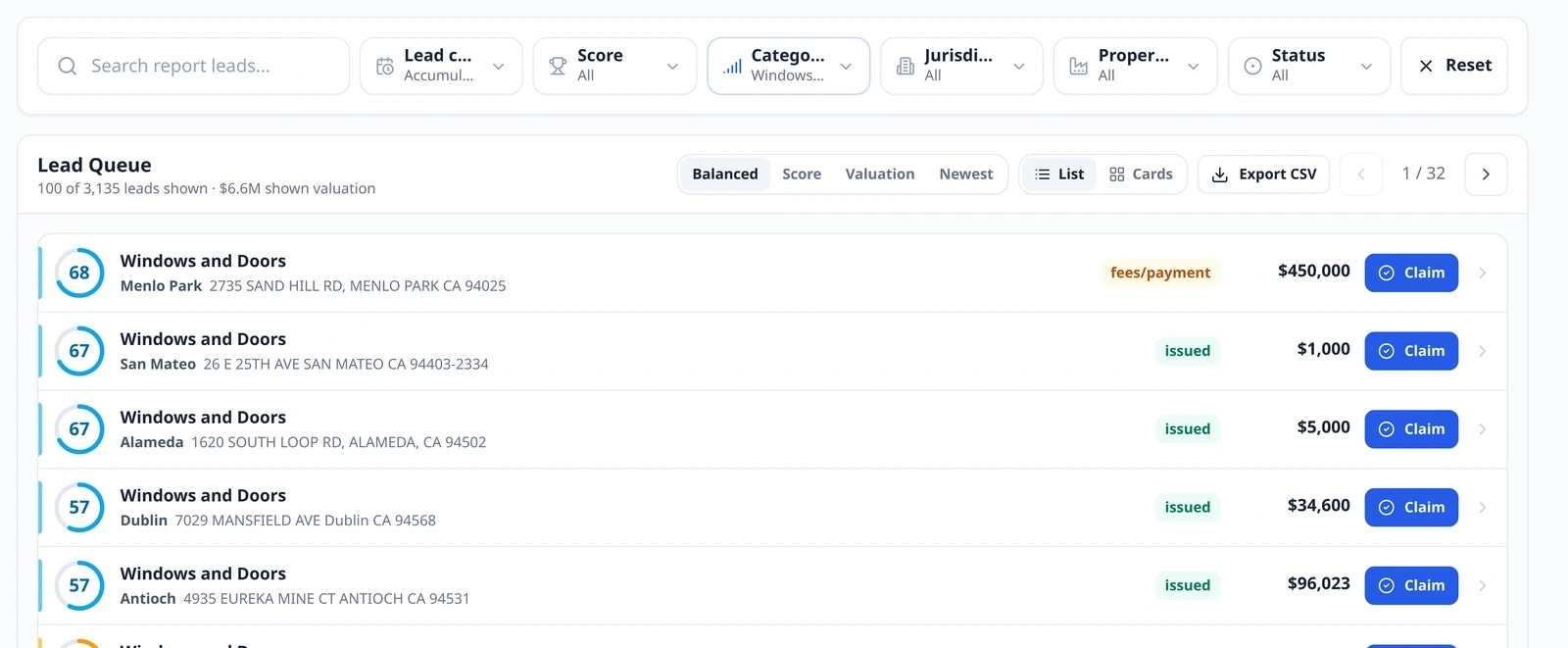Click the search magnifier icon
This screenshot has height=648, width=1568.
pyautogui.click(x=67, y=66)
